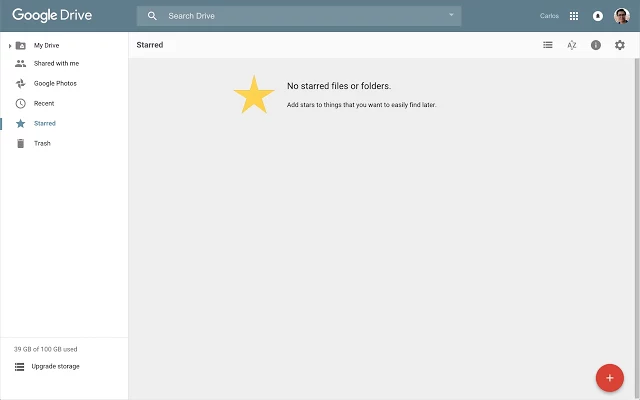Open the search options dropdown arrow
The width and height of the screenshot is (640, 400).
[x=451, y=15]
